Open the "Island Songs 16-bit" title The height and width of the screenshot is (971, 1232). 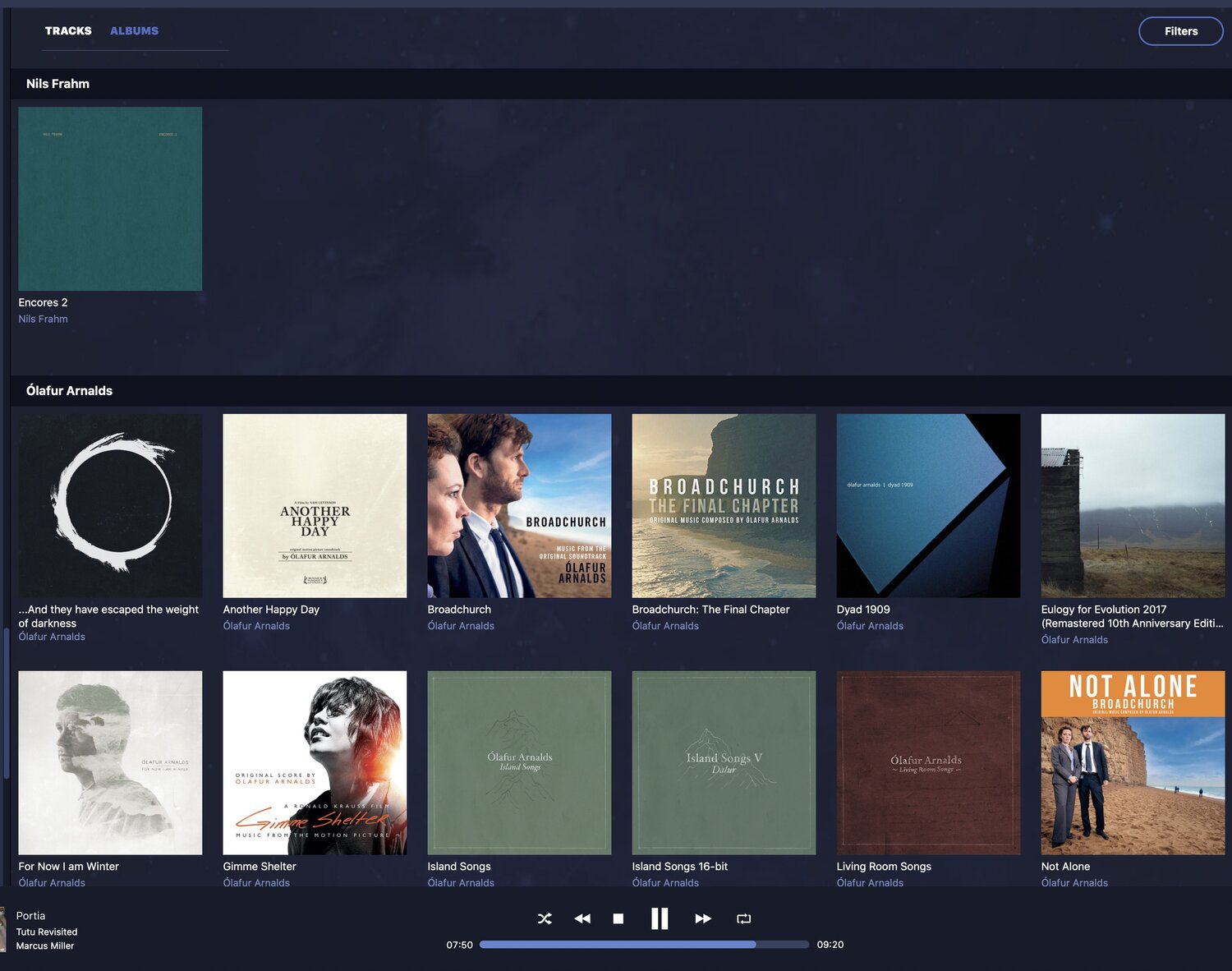tap(680, 867)
